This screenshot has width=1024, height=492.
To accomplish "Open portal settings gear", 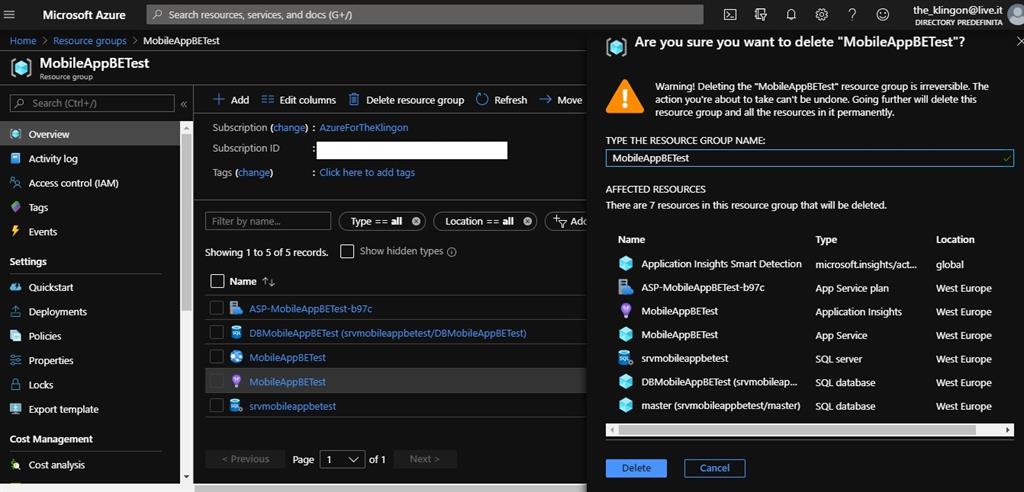I will click(822, 14).
